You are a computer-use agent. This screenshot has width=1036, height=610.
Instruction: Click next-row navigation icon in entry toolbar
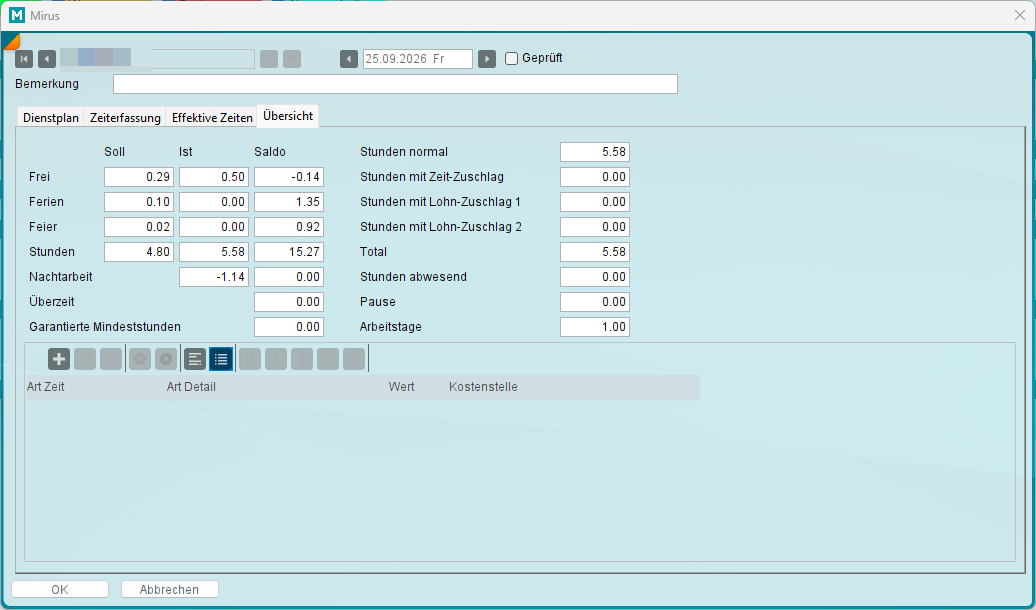[x=328, y=359]
